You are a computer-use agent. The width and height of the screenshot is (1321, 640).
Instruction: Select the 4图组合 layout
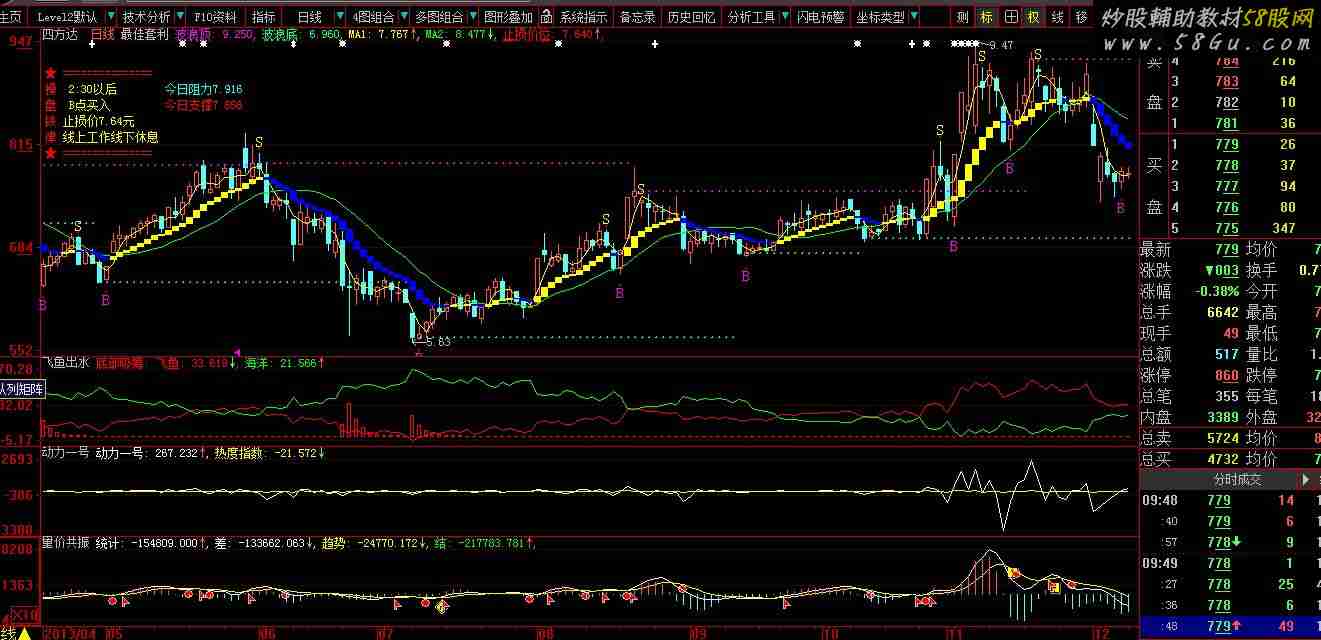(373, 17)
